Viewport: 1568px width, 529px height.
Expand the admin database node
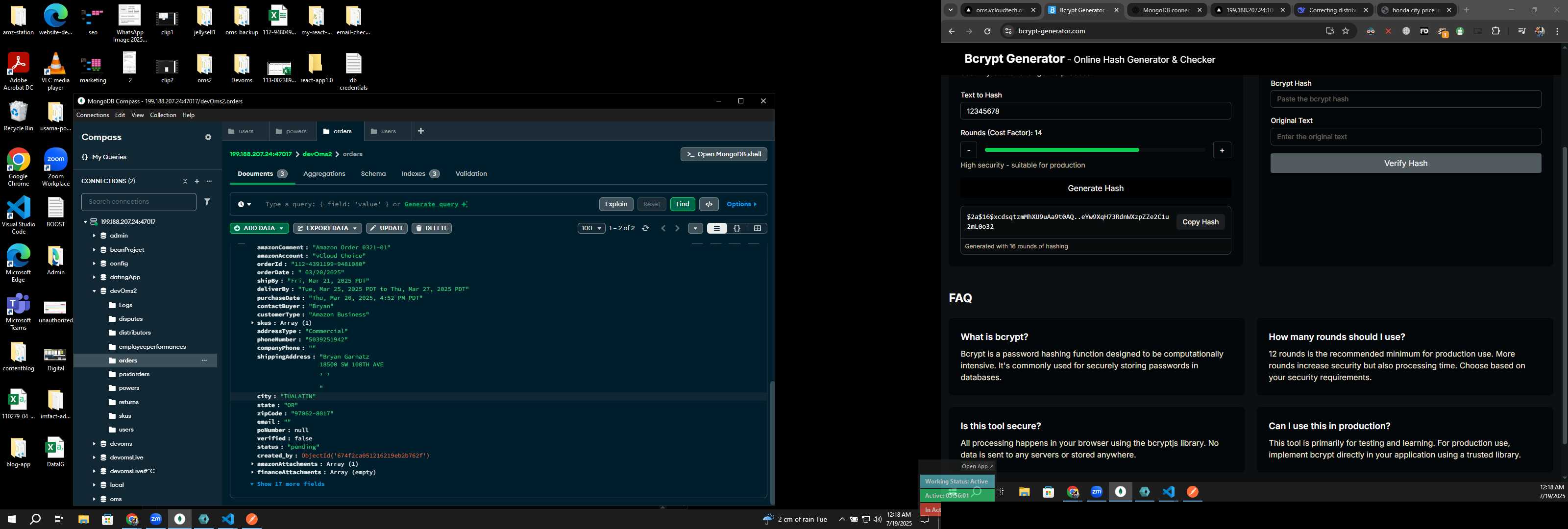pos(95,236)
